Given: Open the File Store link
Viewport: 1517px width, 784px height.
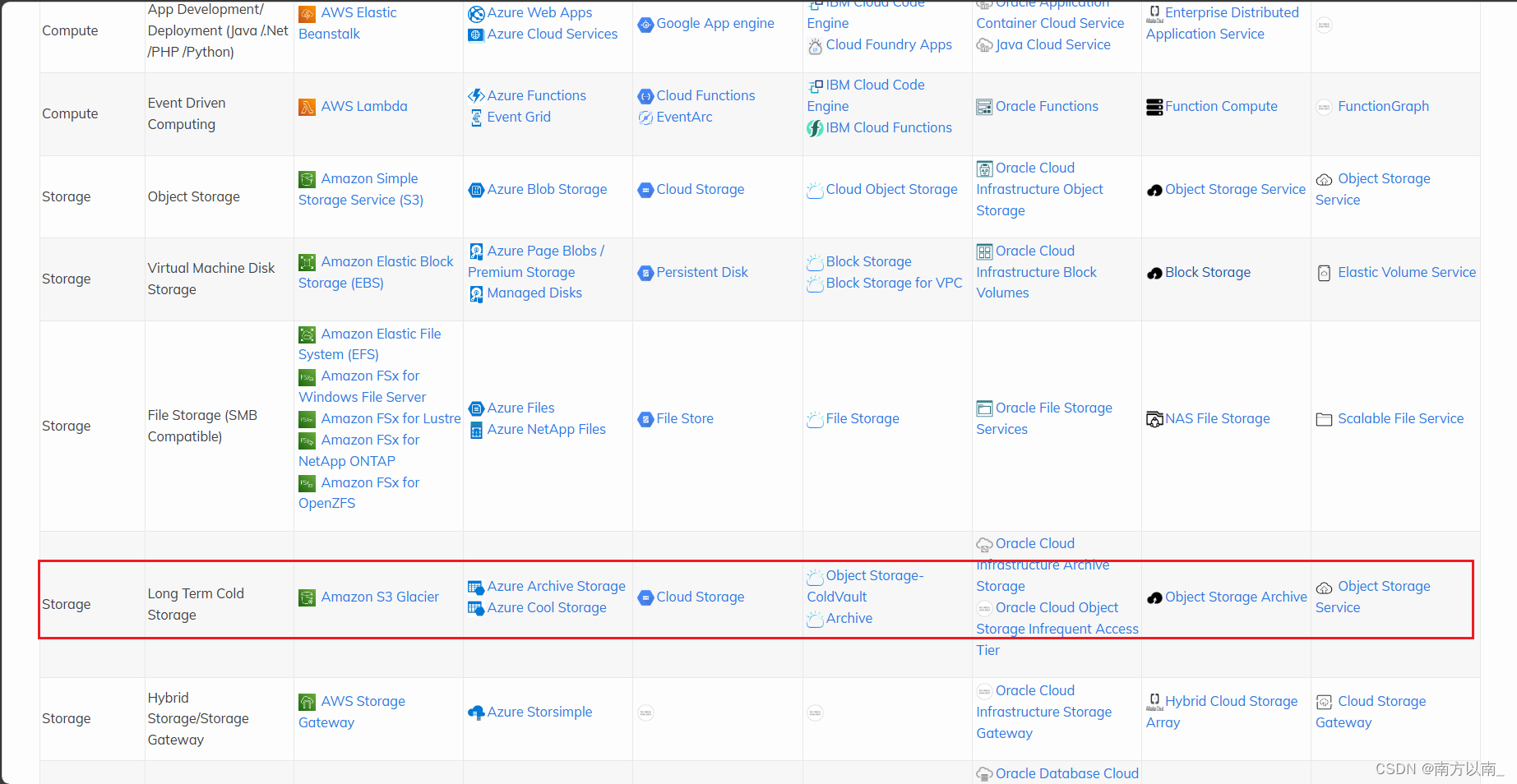Looking at the screenshot, I should point(685,419).
